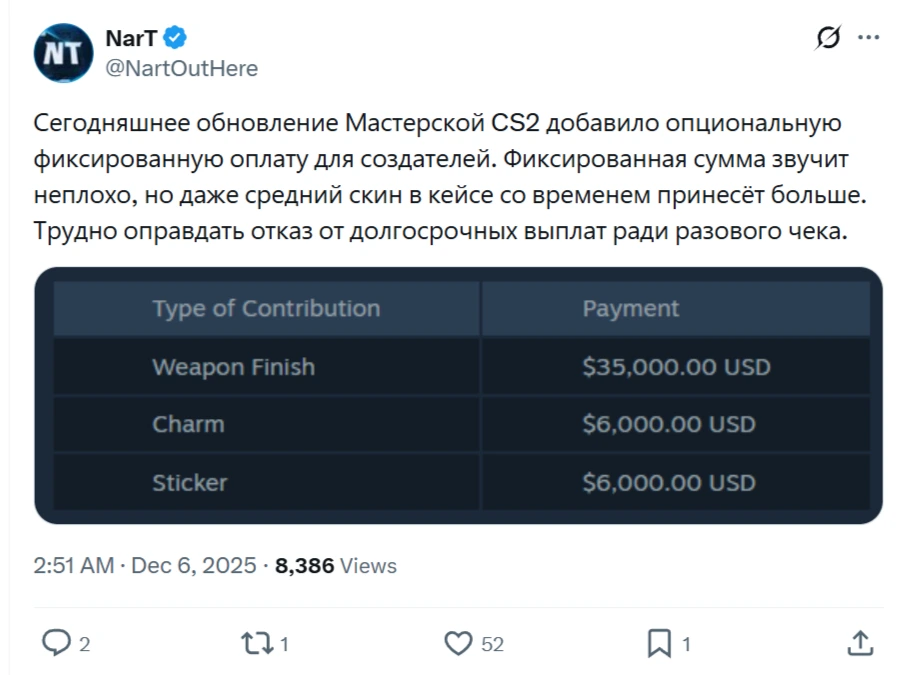Open the three-dot more options menu
Viewport: 899px width, 675px height.
point(869,38)
